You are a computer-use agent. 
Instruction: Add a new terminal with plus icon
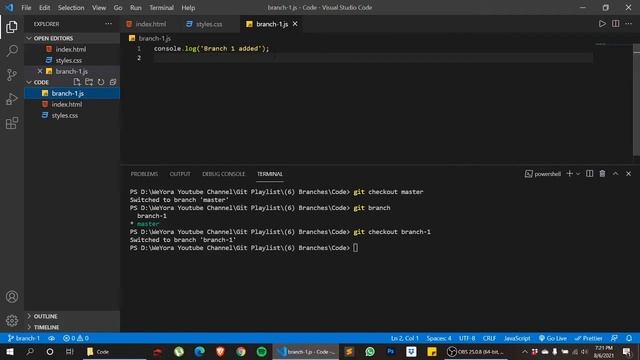569,174
